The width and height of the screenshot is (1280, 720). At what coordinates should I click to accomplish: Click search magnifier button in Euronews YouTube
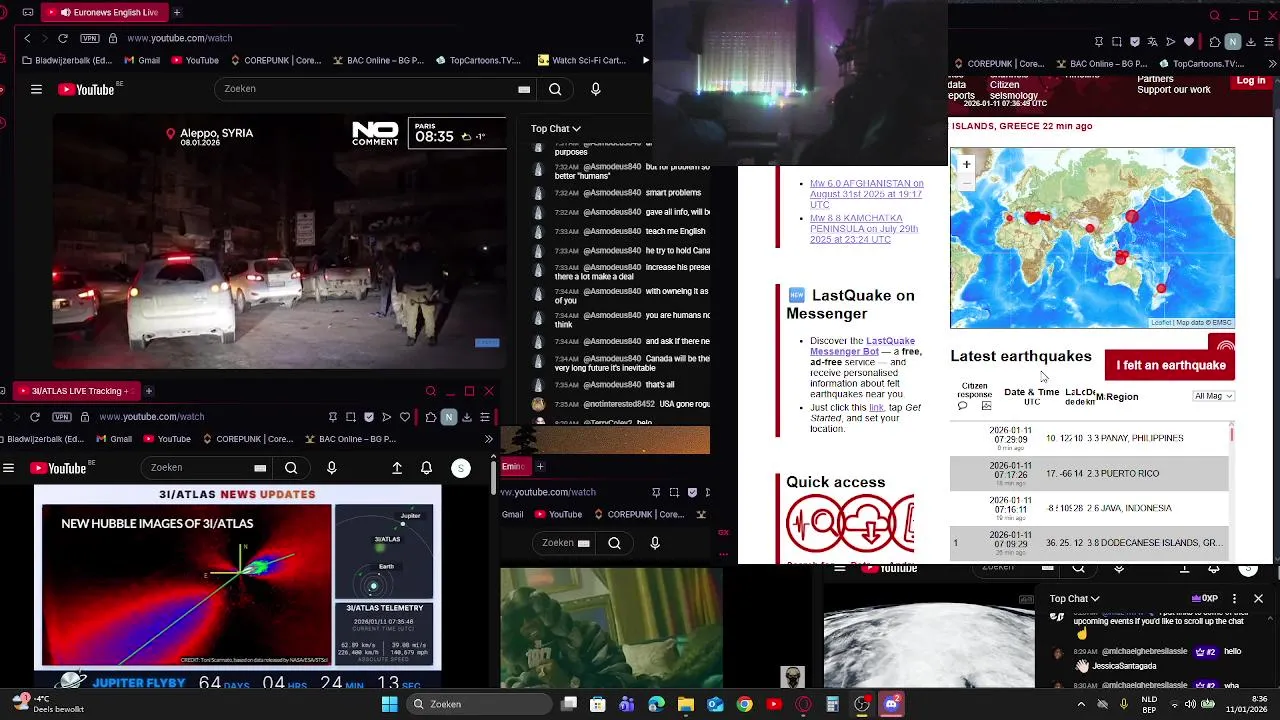pos(555,89)
